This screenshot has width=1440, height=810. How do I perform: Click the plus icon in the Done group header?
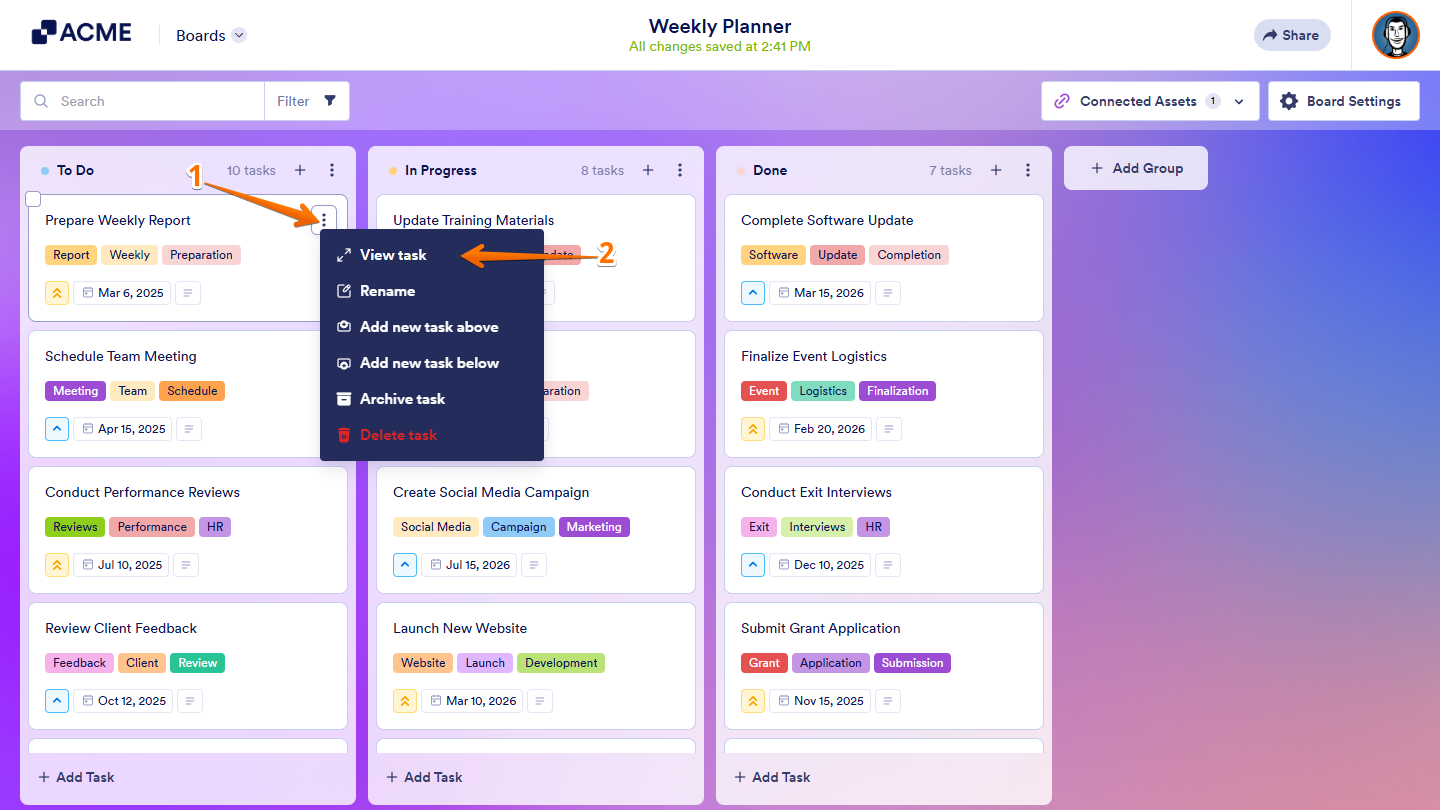(996, 170)
